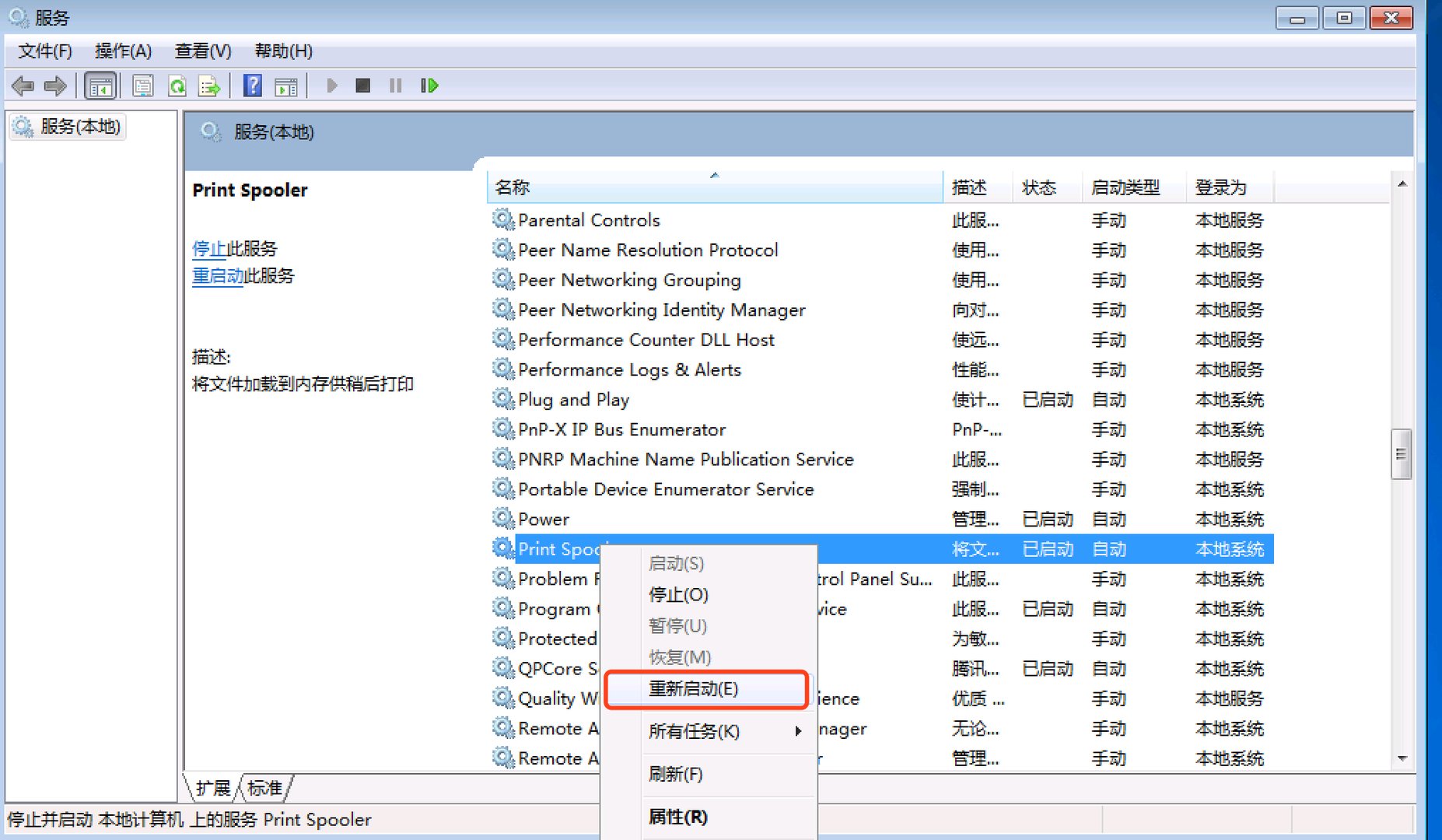This screenshot has width=1442, height=840.
Task: Open the 查看(V) menu
Action: coord(203,51)
